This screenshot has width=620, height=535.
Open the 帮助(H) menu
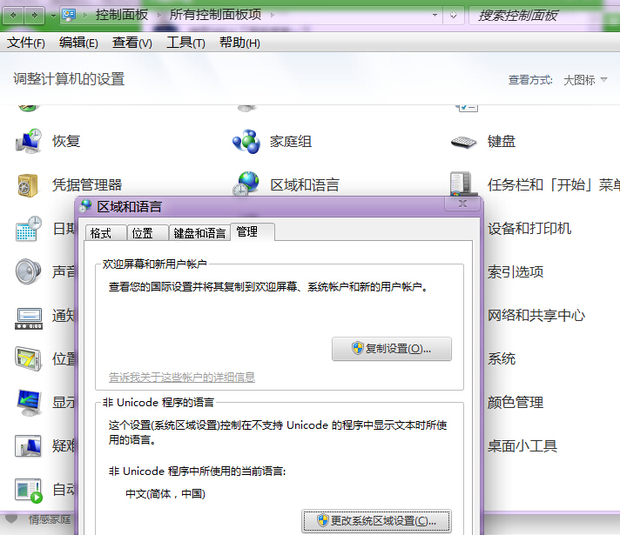(x=240, y=42)
